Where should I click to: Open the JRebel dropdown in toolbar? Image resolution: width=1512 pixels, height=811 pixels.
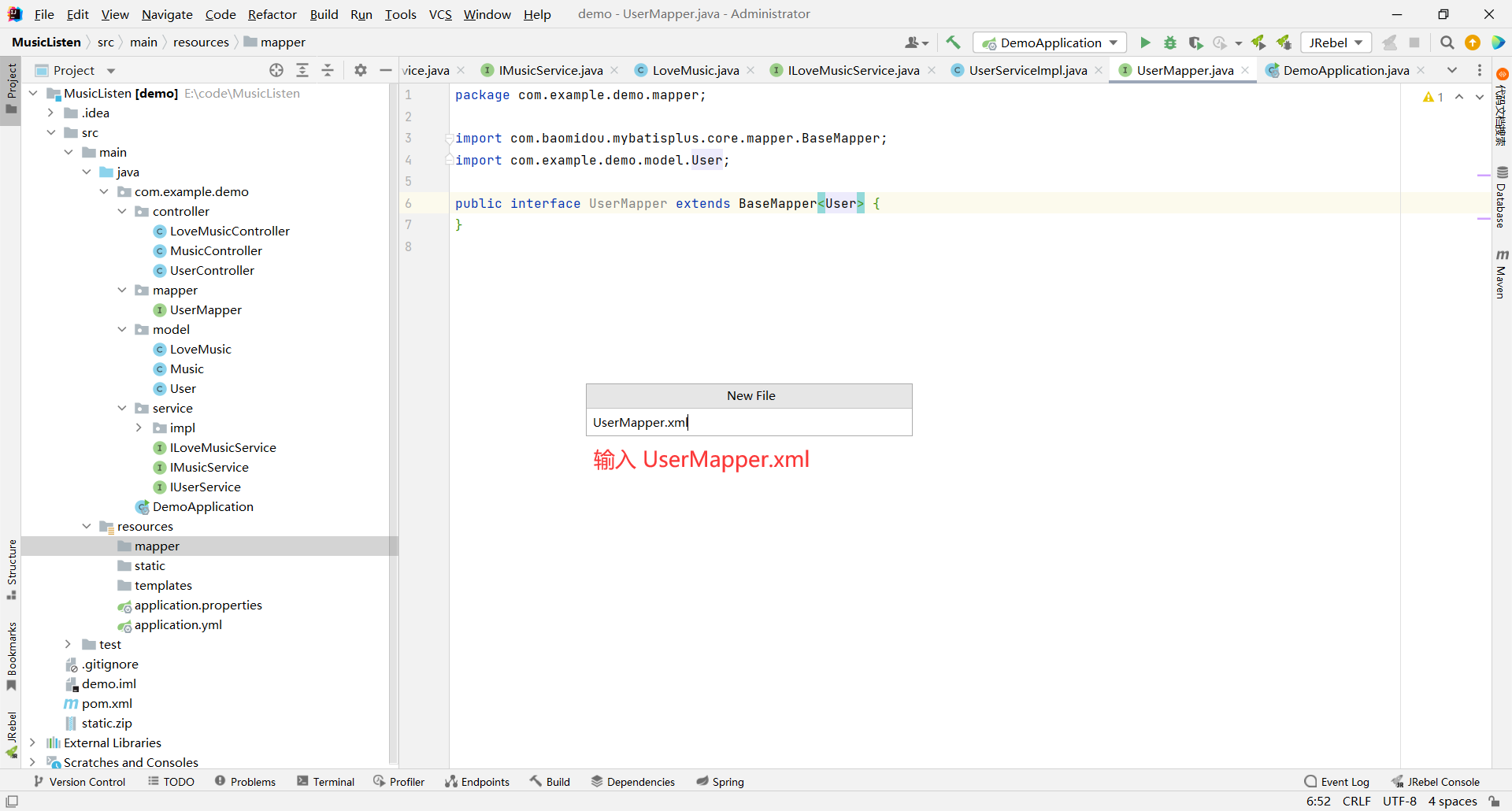click(x=1336, y=43)
